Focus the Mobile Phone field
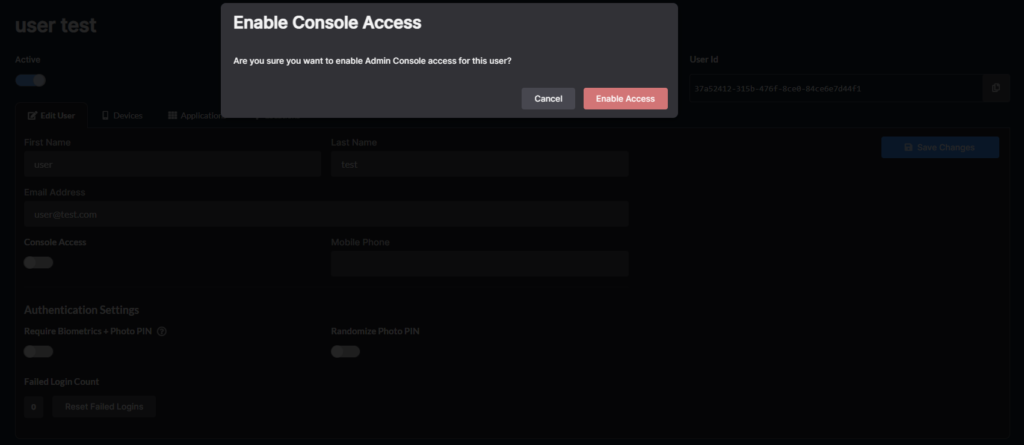This screenshot has width=1024, height=445. pyautogui.click(x=479, y=264)
